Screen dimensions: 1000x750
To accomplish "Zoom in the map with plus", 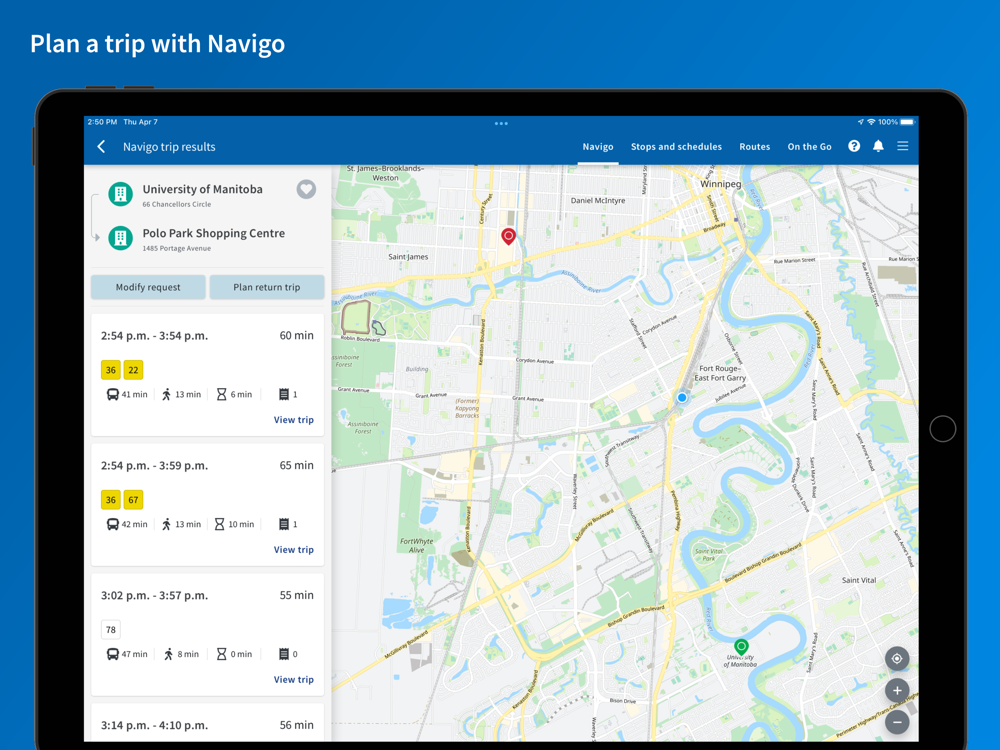I will [x=897, y=691].
